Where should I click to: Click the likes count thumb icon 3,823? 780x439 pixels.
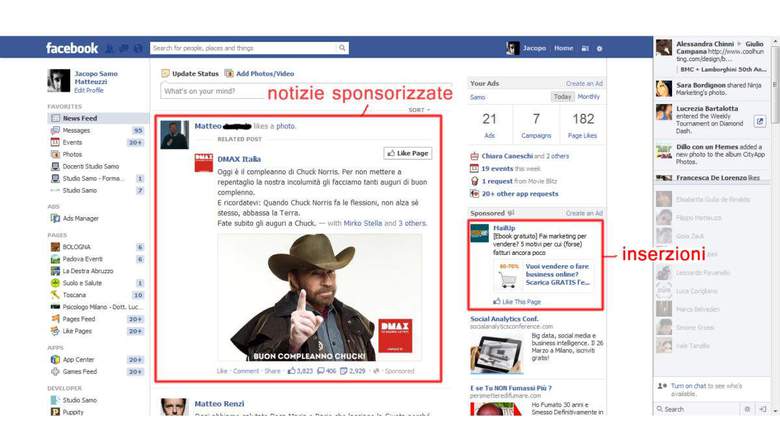click(292, 371)
